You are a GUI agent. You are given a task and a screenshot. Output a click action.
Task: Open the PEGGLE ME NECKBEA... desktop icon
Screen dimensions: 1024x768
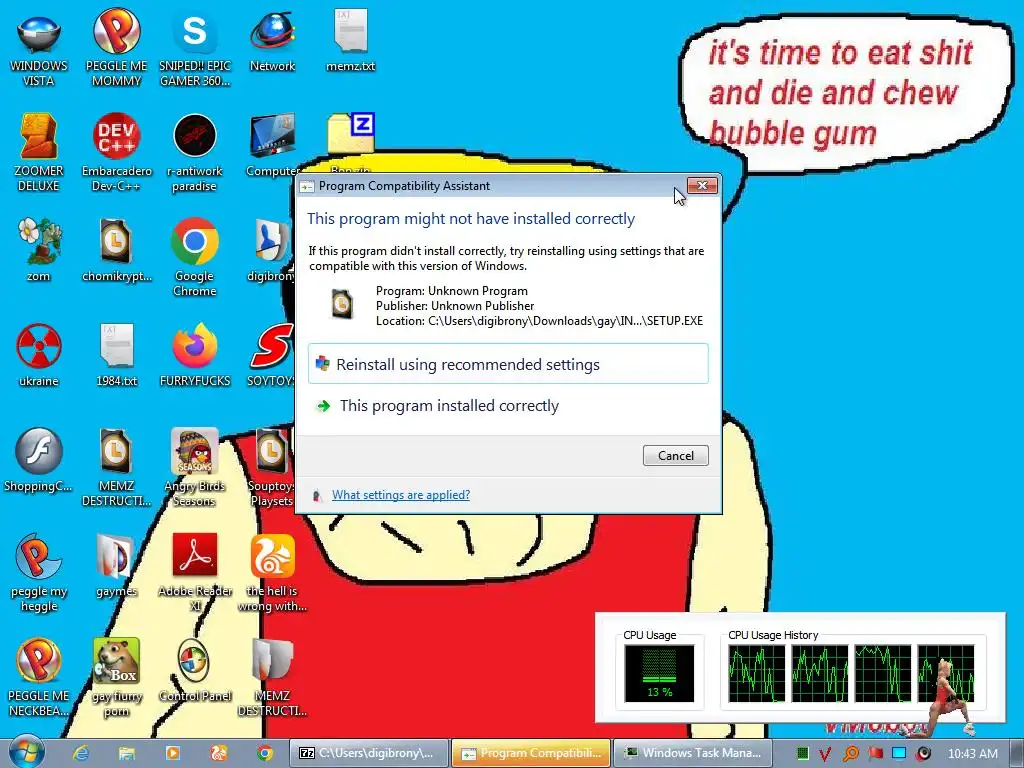click(x=39, y=677)
